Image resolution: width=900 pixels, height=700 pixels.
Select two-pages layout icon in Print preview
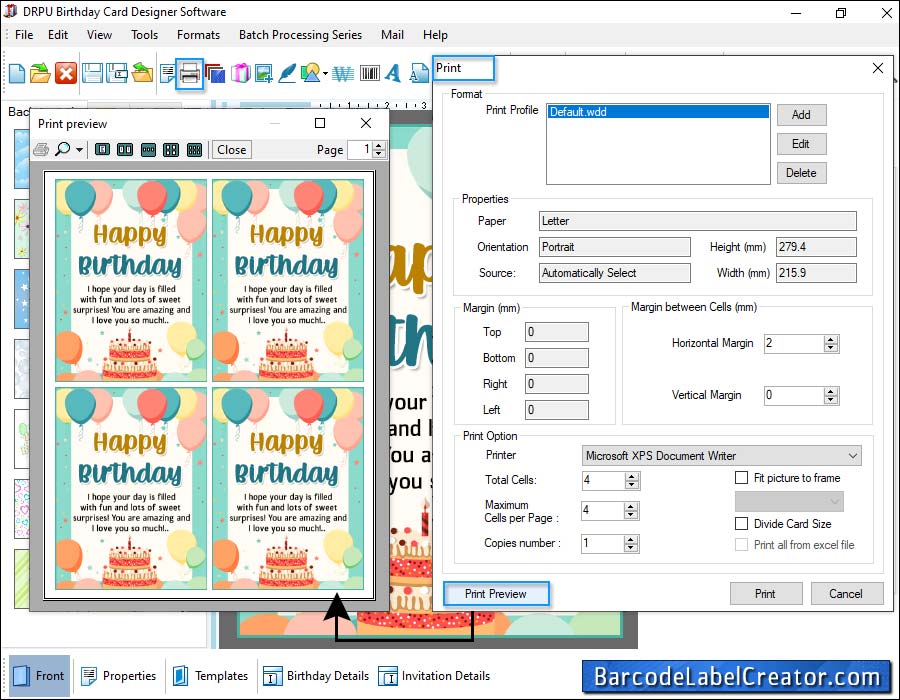(x=125, y=150)
